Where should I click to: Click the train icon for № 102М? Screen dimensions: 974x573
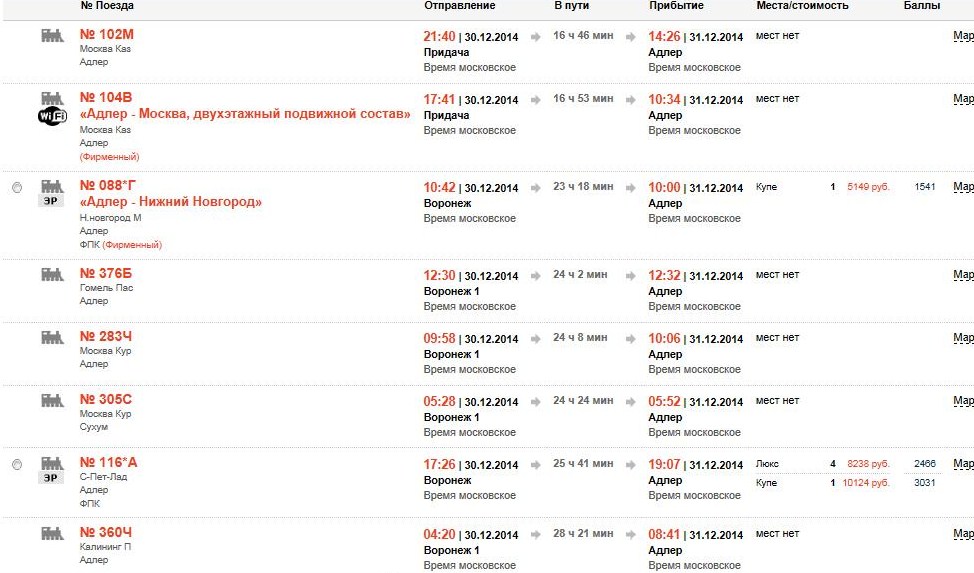click(52, 35)
